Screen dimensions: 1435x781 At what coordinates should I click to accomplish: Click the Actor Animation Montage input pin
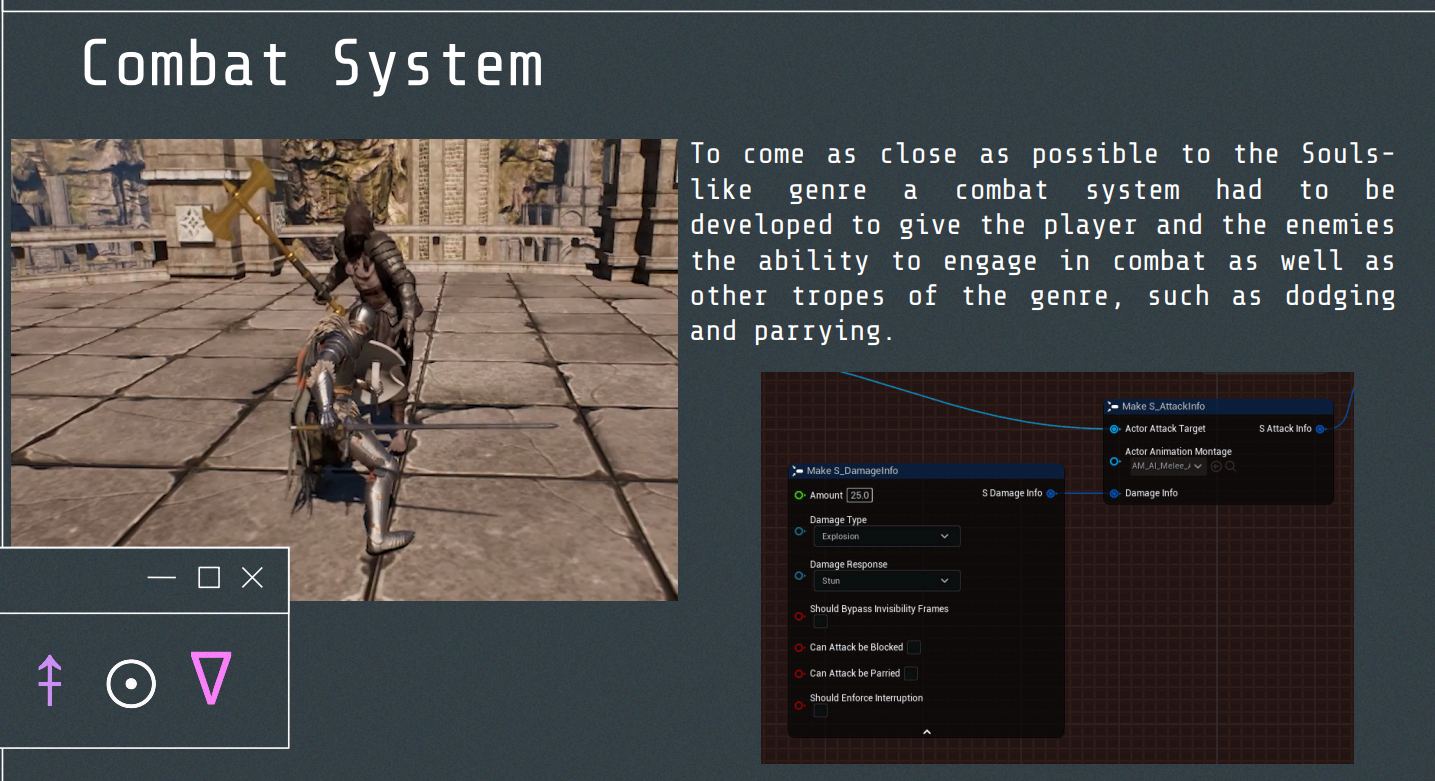click(x=1114, y=461)
